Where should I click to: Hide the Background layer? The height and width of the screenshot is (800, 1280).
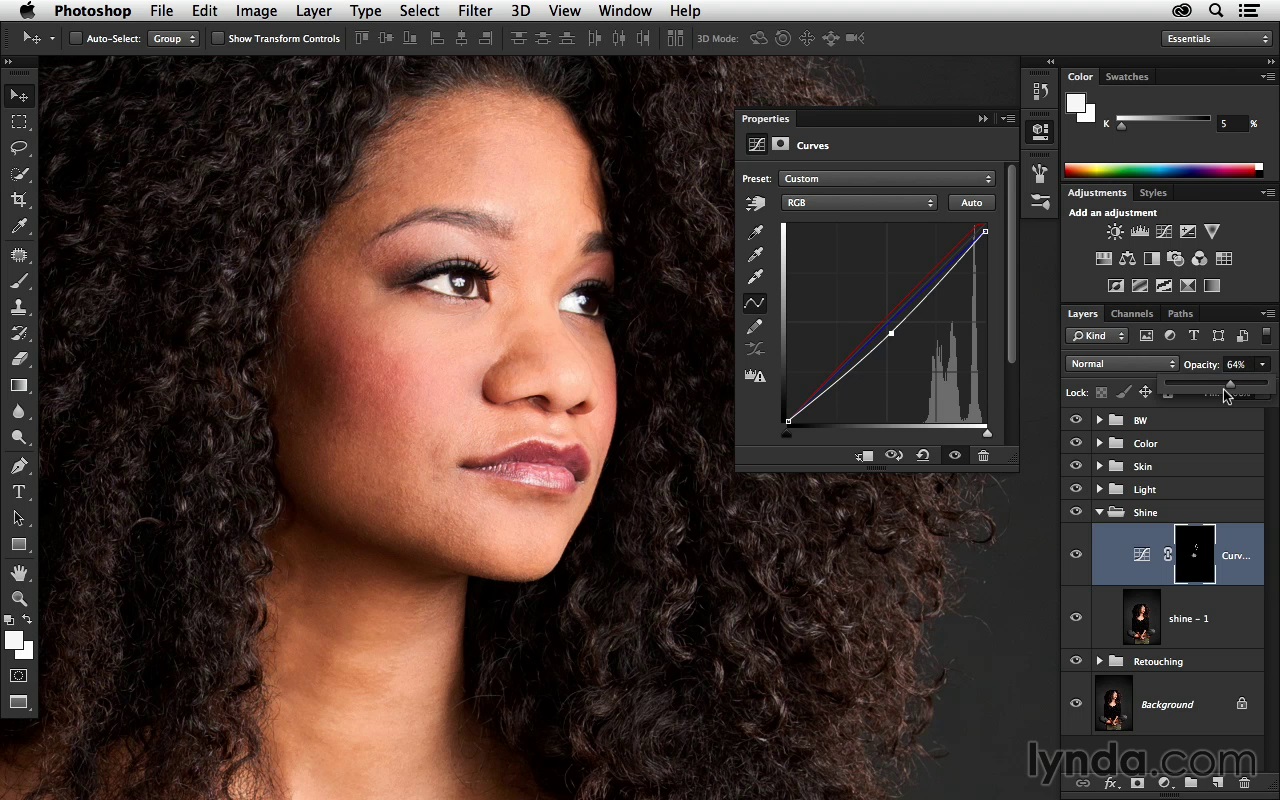[1076, 704]
